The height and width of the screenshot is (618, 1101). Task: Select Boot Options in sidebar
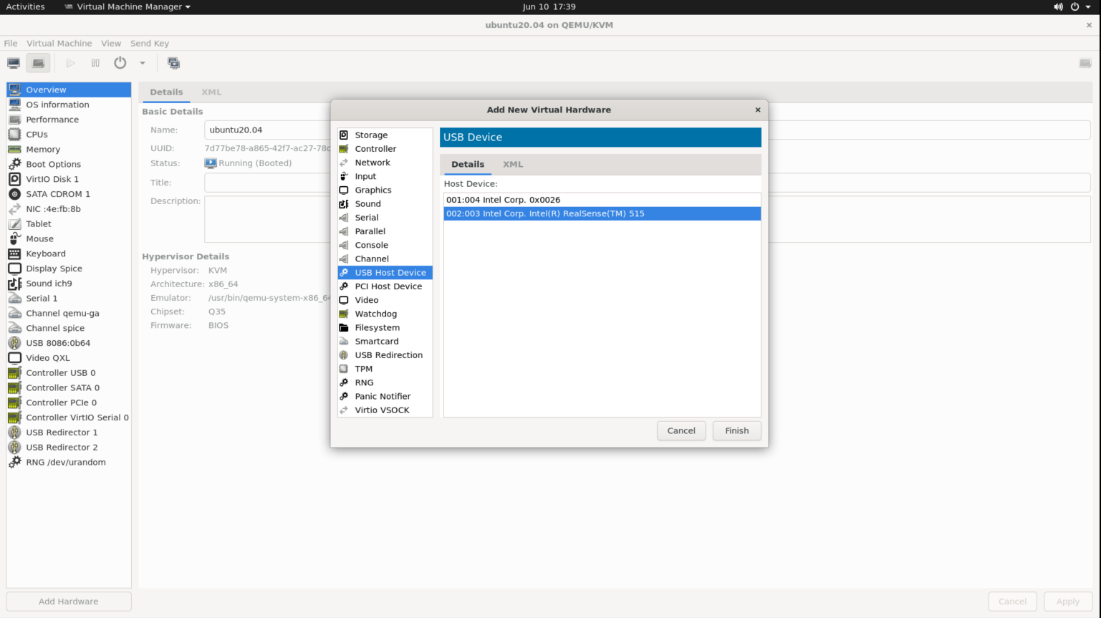click(69, 164)
